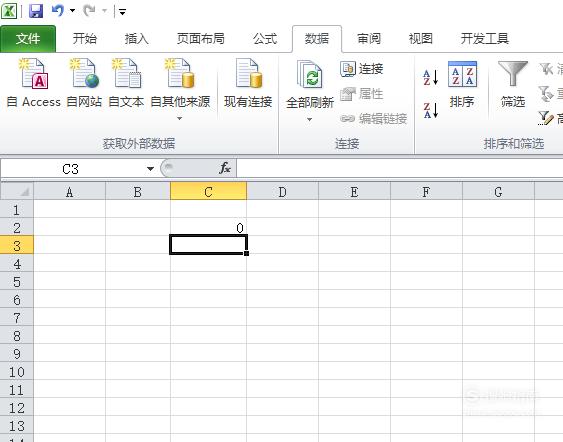
Task: Select row 10 header
Action: coord(17,371)
